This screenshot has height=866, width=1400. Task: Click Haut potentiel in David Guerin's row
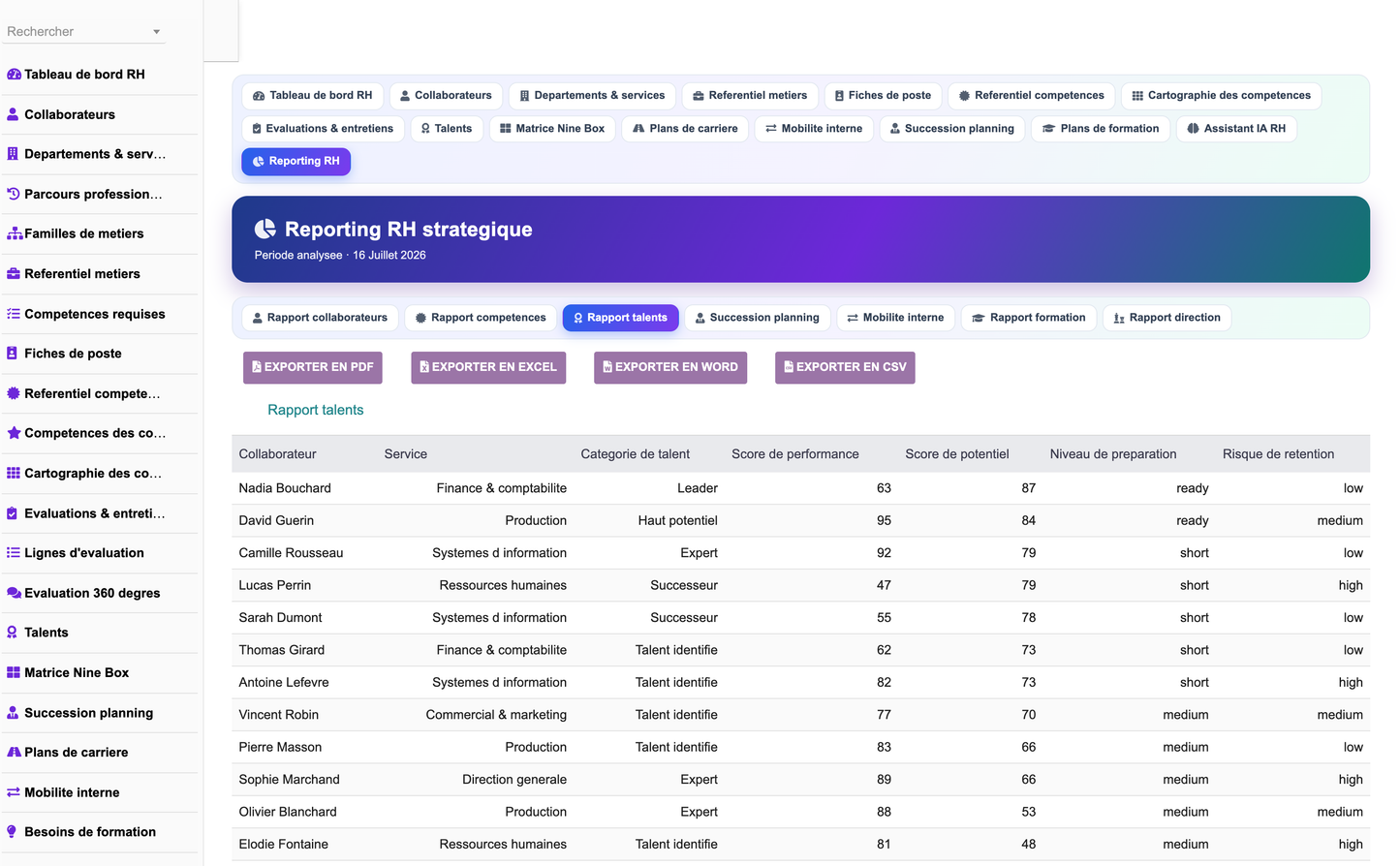[678, 521]
